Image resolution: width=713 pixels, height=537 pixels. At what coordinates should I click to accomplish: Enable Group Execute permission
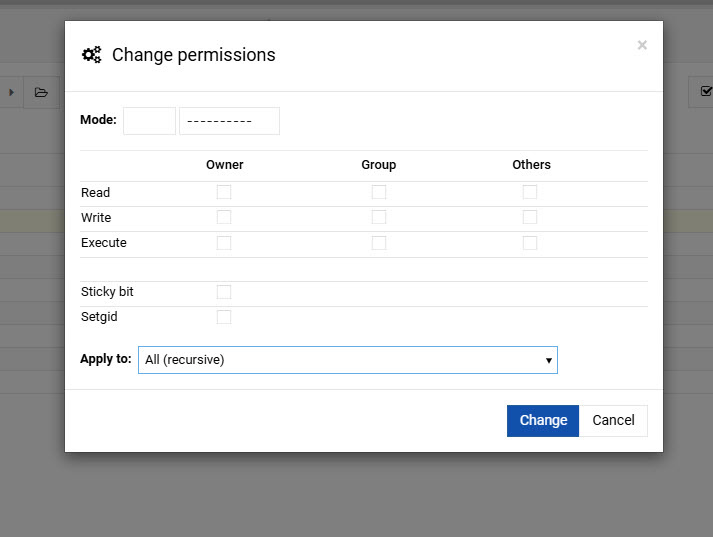click(x=379, y=243)
